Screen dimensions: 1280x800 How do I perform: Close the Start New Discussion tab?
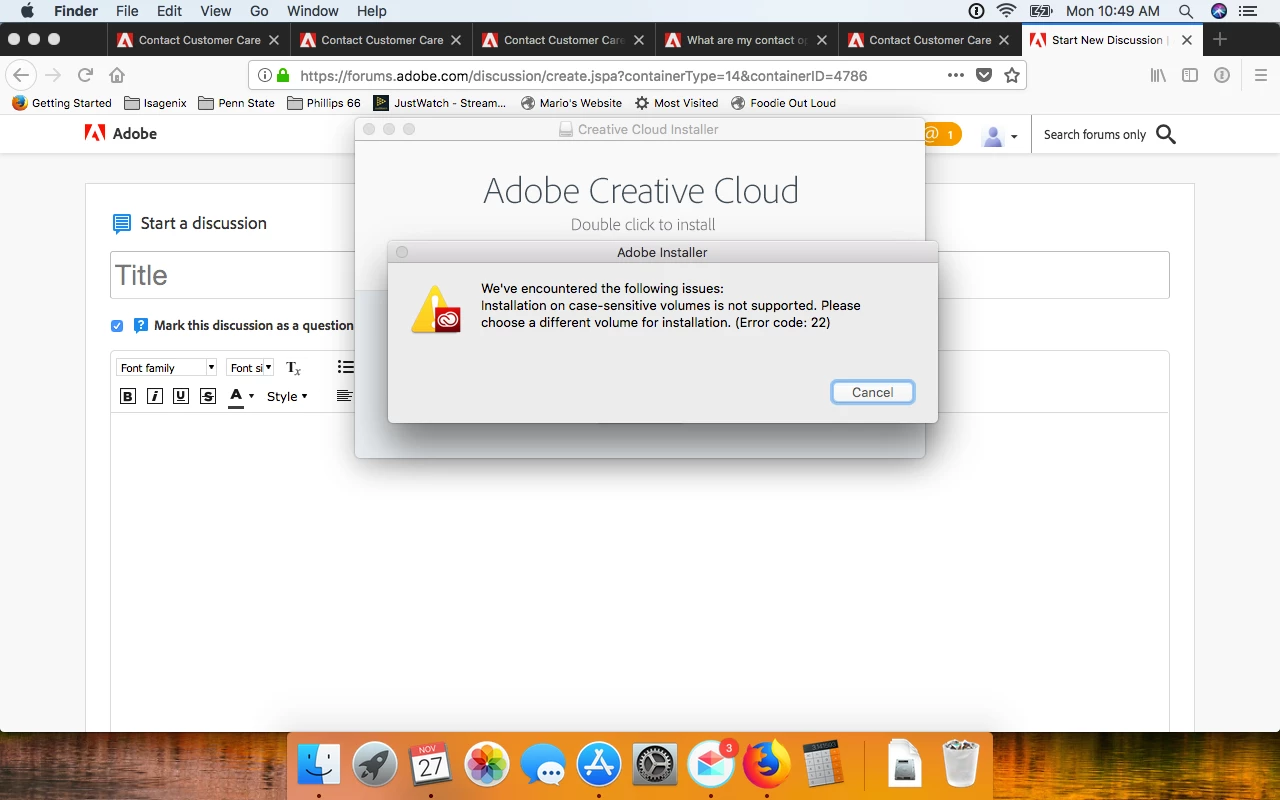pyautogui.click(x=1187, y=40)
